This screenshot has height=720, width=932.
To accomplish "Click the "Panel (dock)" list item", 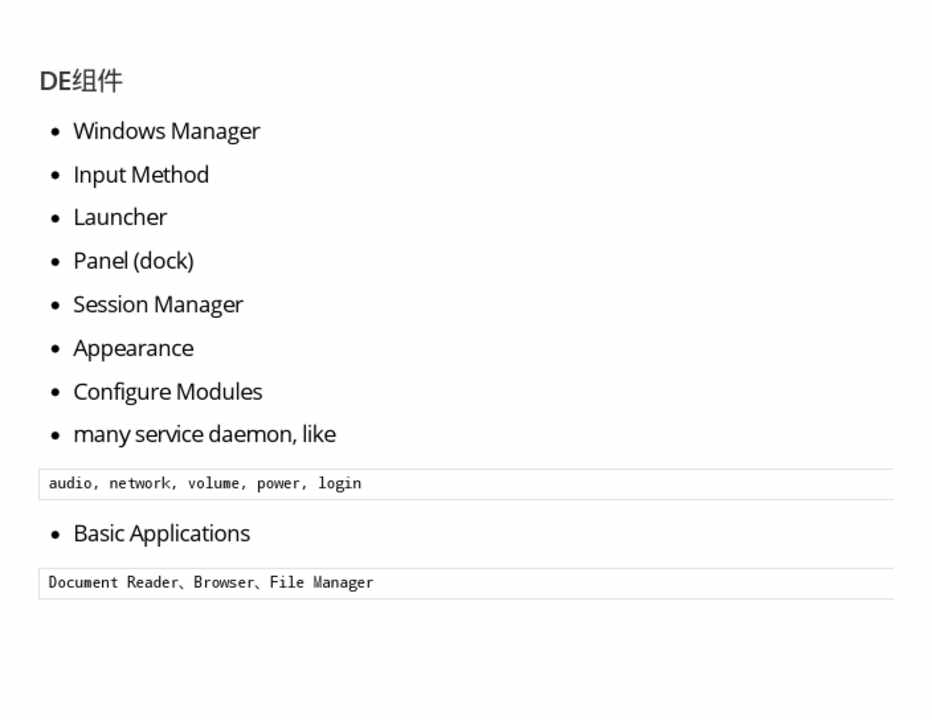I will [x=133, y=261].
